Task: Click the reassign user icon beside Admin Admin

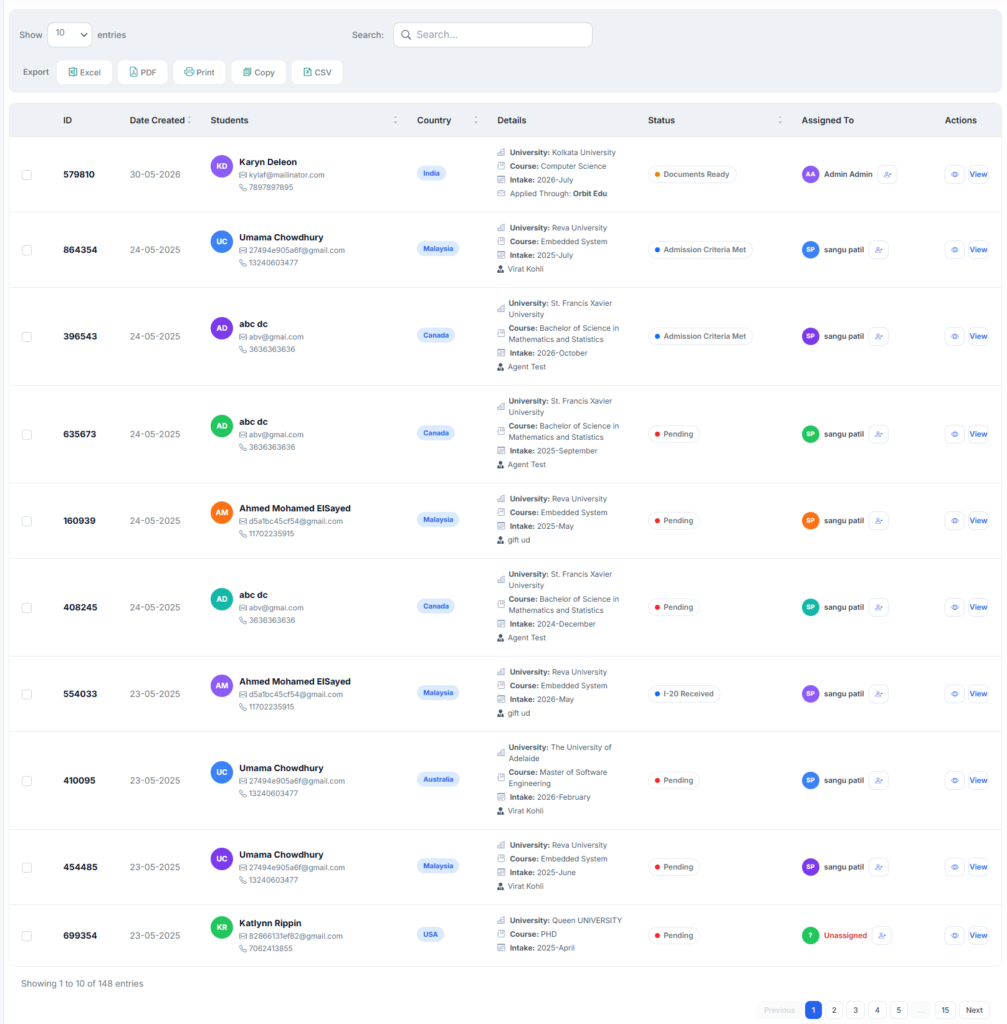Action: [x=887, y=174]
